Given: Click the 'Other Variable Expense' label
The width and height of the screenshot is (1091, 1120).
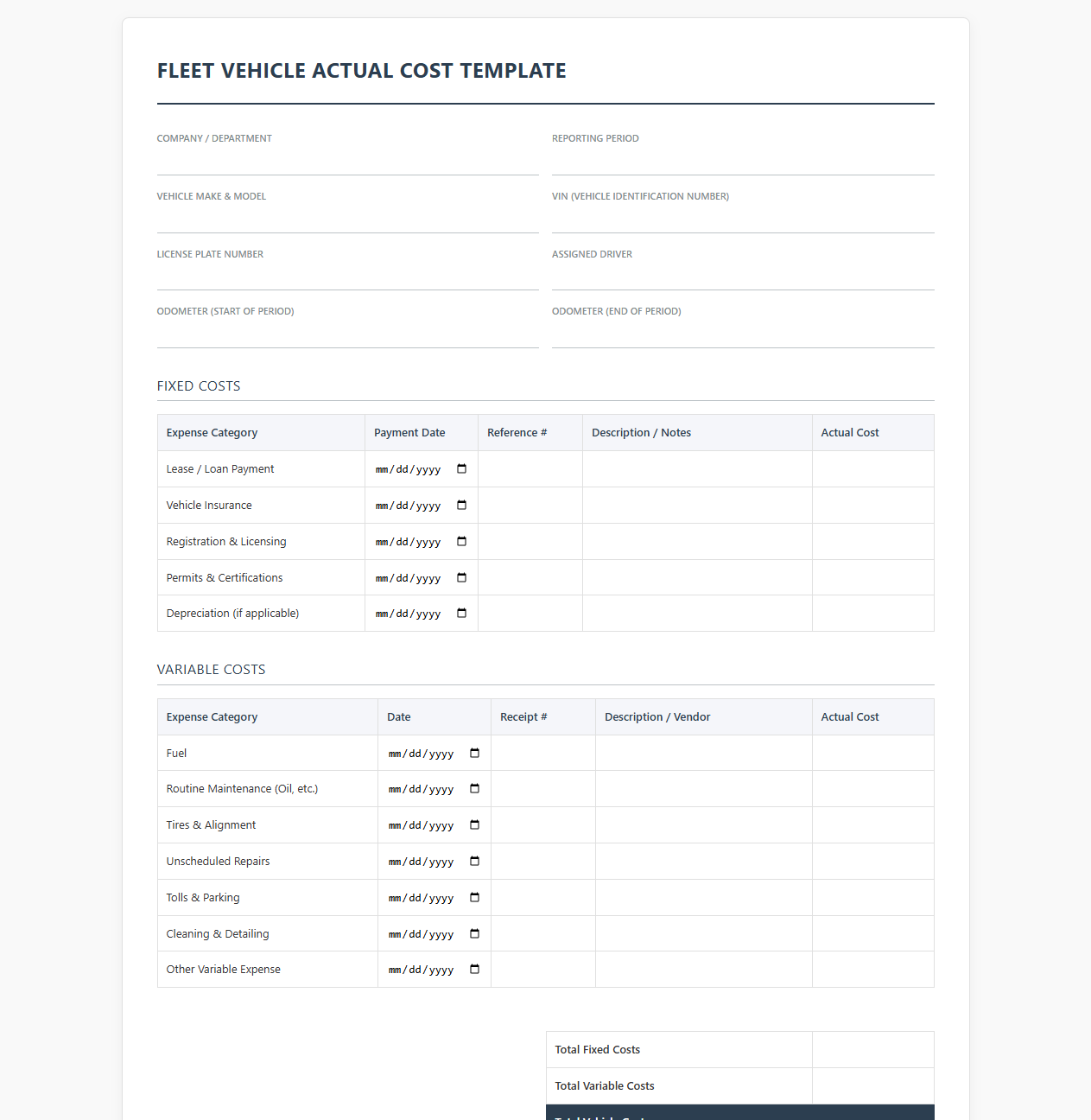Looking at the screenshot, I should pos(223,970).
